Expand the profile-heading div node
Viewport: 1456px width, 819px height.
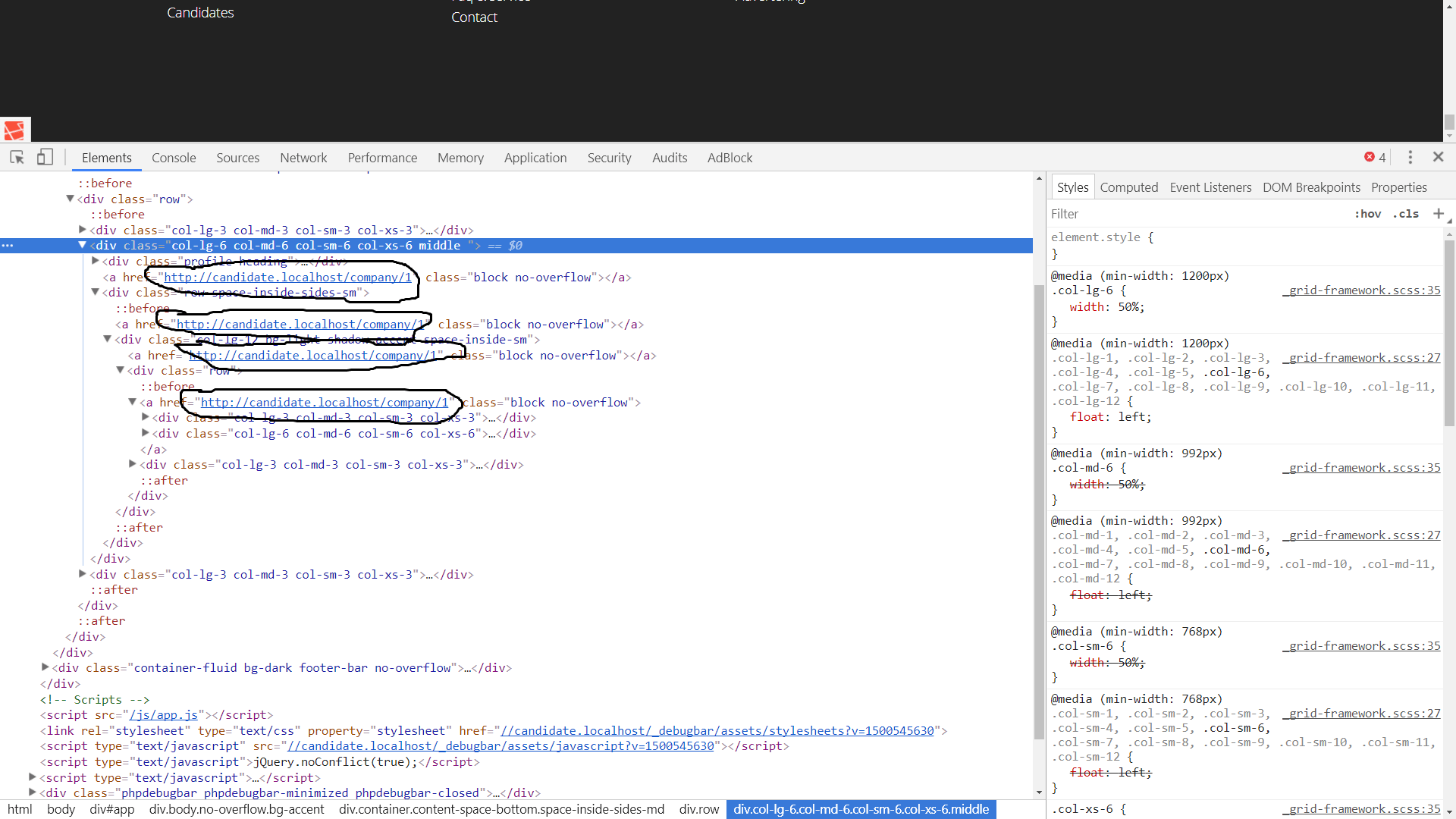pyautogui.click(x=95, y=261)
